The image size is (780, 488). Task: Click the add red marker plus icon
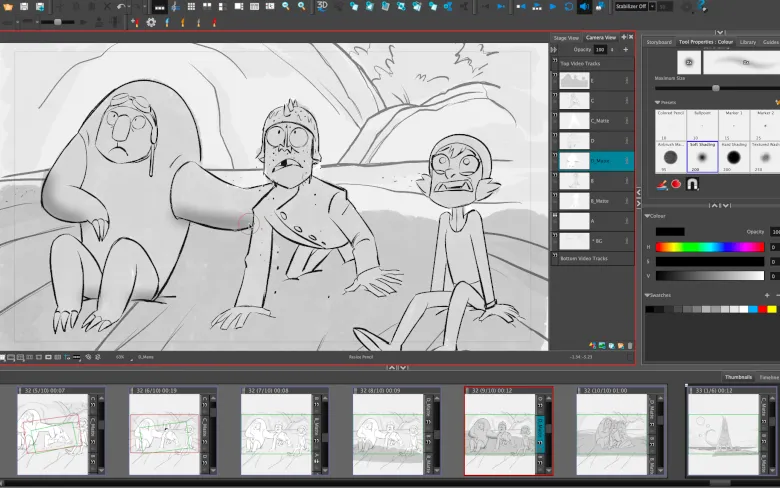click(x=135, y=22)
